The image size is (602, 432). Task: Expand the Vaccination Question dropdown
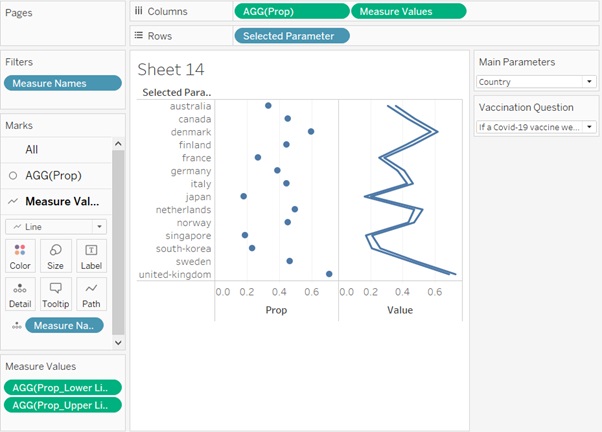click(x=536, y=127)
